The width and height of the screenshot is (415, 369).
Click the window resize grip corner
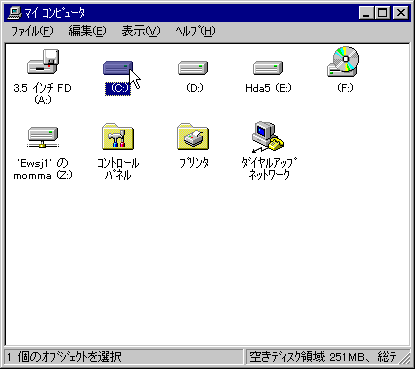click(406, 359)
